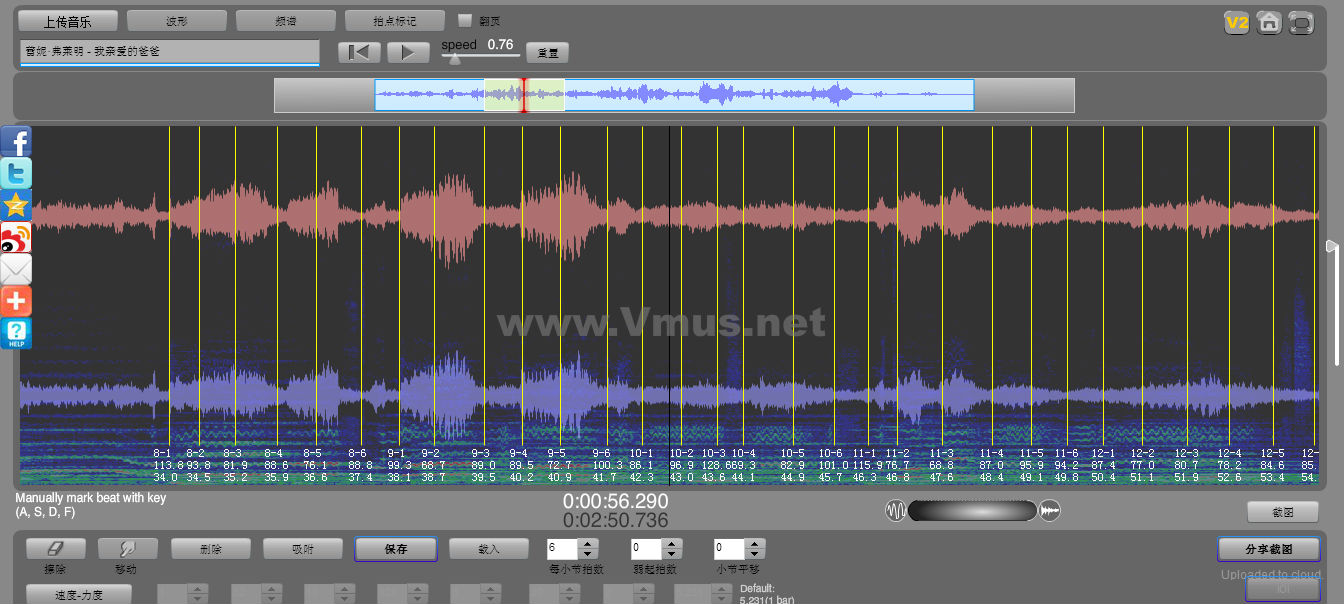Decrease the 弱起拍数 pickup beats stepper
Image resolution: width=1344 pixels, height=604 pixels.
672,554
